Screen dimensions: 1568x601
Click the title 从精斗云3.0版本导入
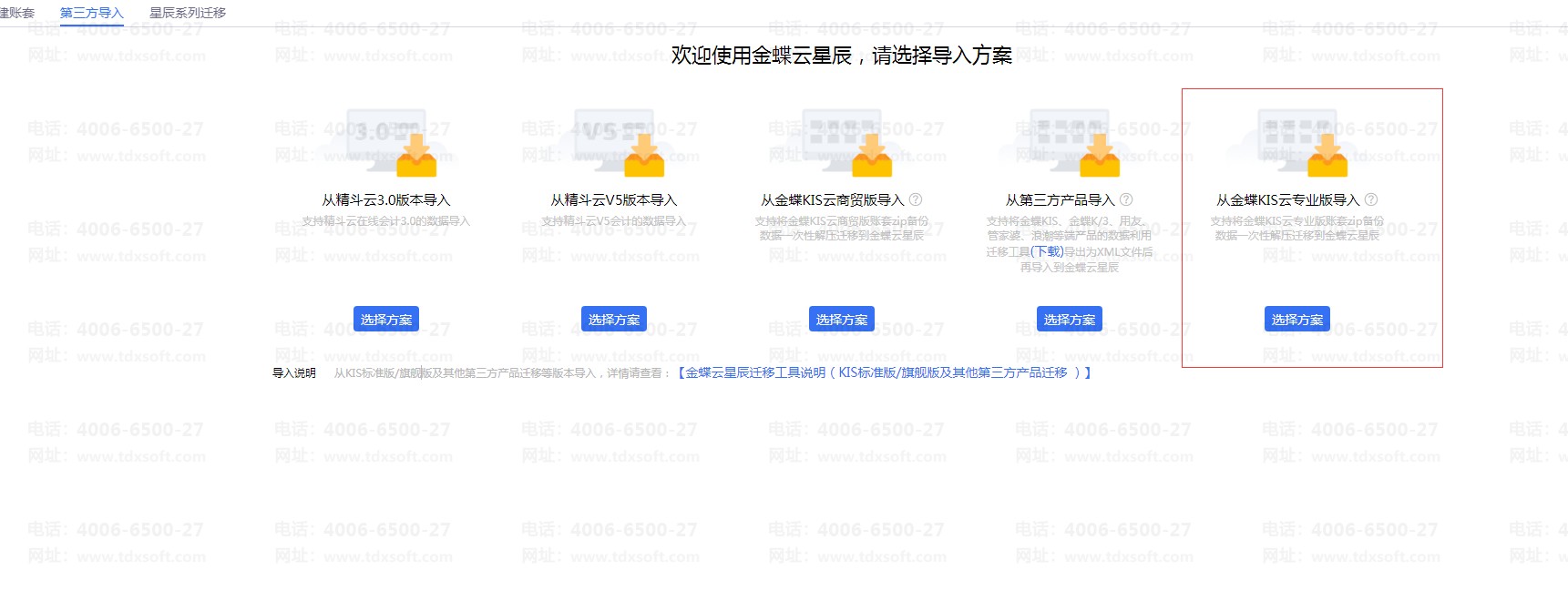386,199
